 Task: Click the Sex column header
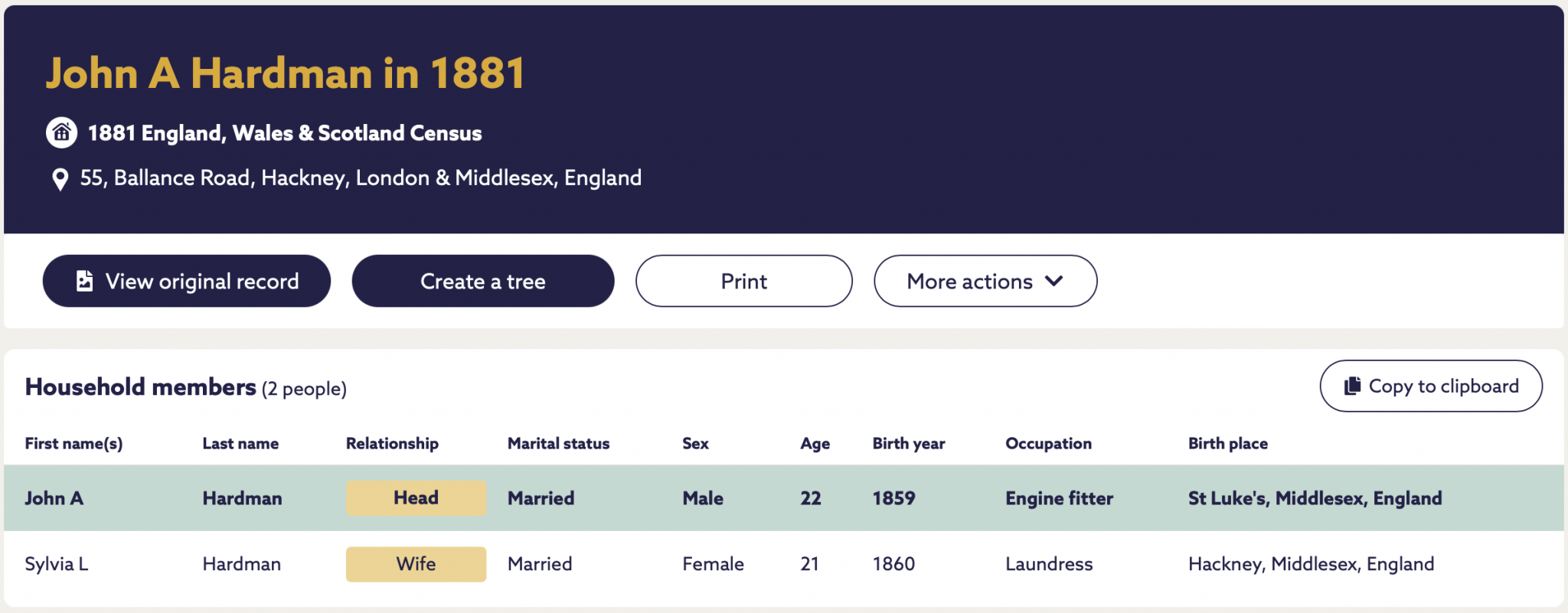(695, 444)
